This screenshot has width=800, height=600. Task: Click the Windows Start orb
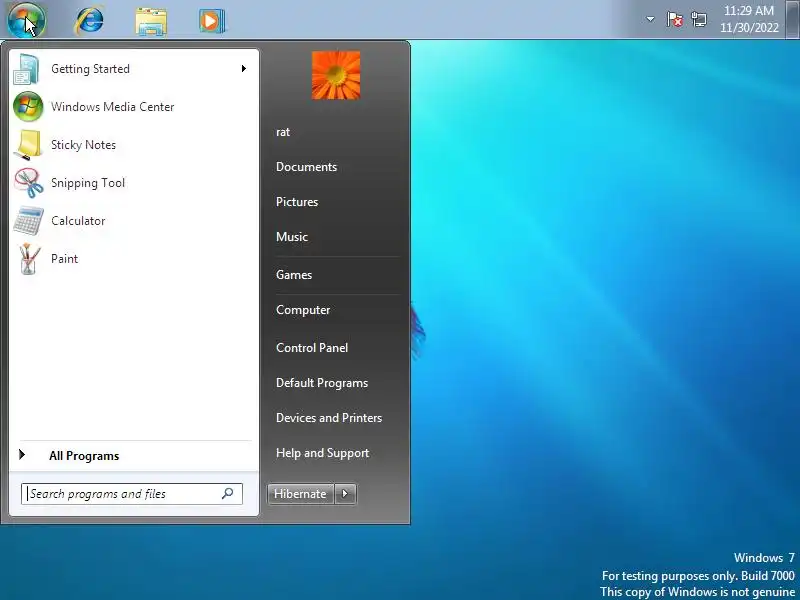(x=27, y=20)
